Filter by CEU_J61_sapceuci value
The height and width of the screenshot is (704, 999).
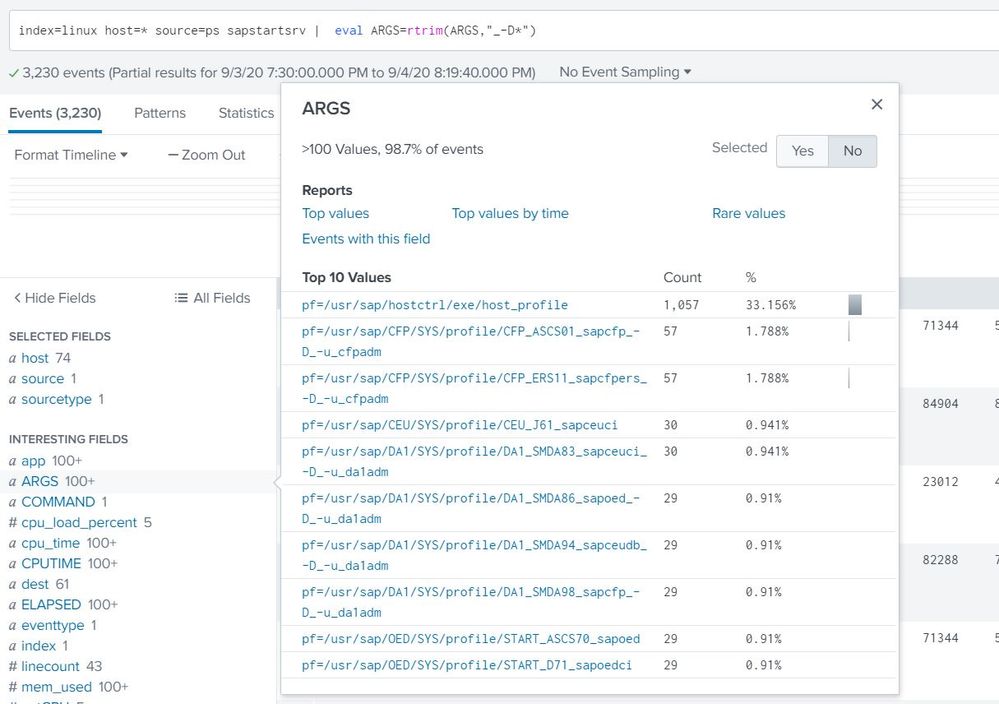[x=459, y=425]
